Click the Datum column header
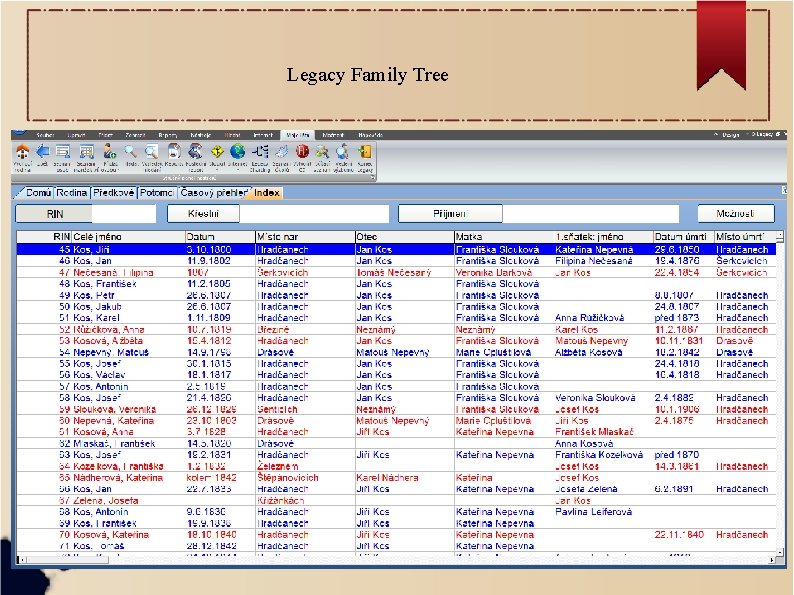This screenshot has height=595, width=794. point(220,236)
